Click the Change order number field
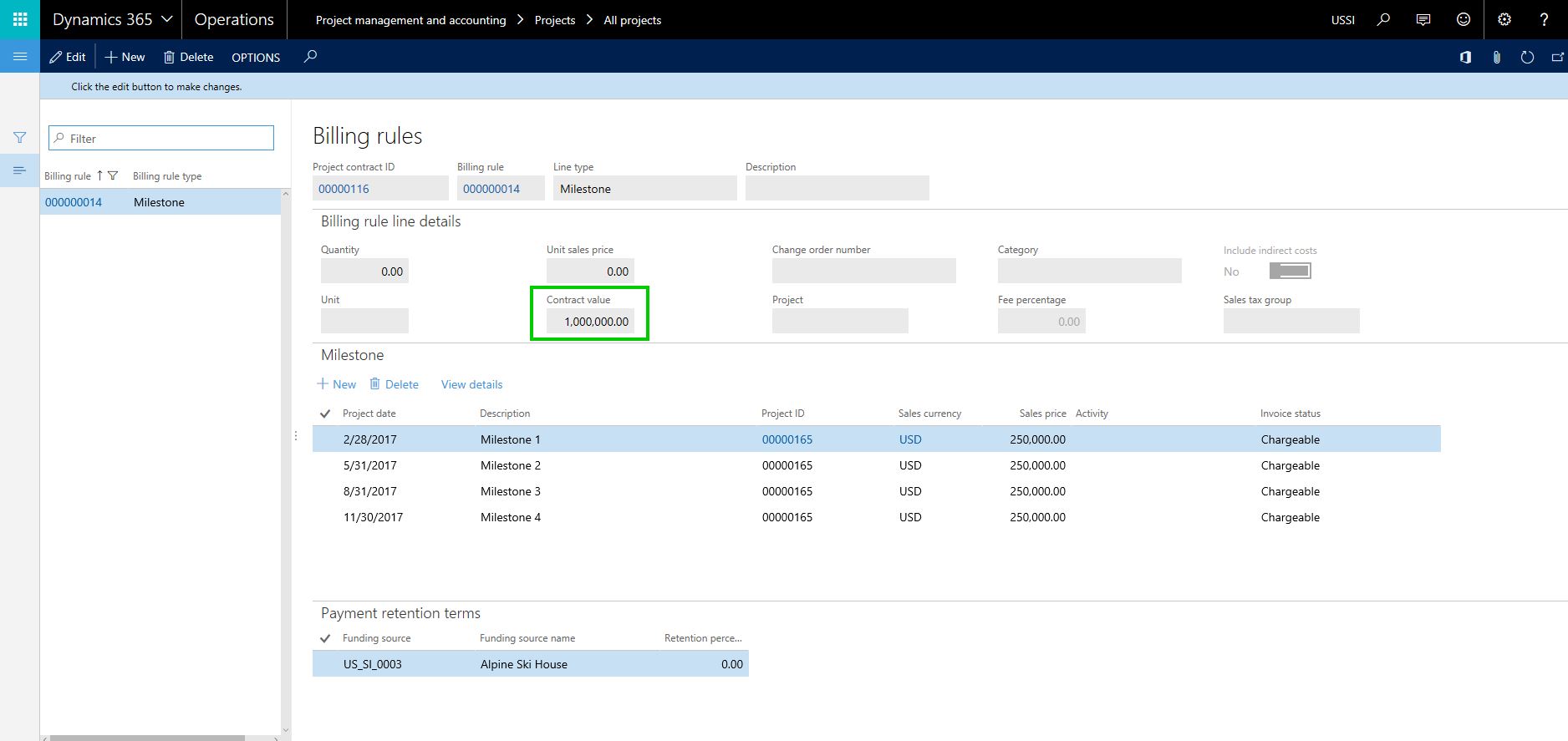Image resolution: width=1568 pixels, height=741 pixels. pyautogui.click(x=863, y=271)
